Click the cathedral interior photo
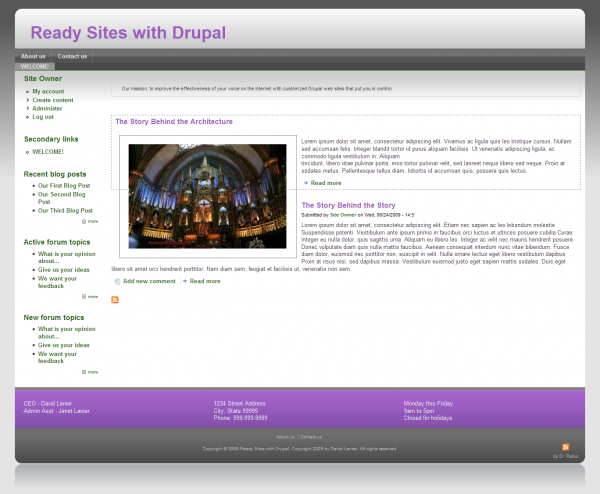600x494 pixels. (x=207, y=196)
